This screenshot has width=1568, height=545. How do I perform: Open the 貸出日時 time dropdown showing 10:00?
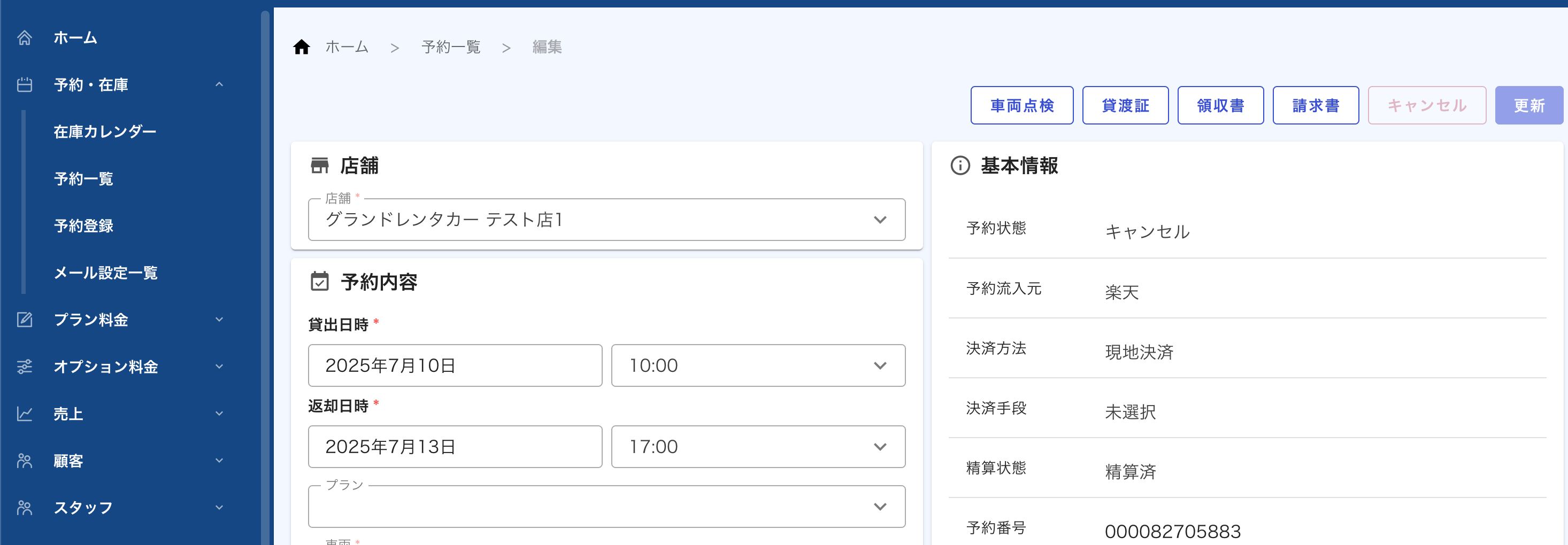757,365
